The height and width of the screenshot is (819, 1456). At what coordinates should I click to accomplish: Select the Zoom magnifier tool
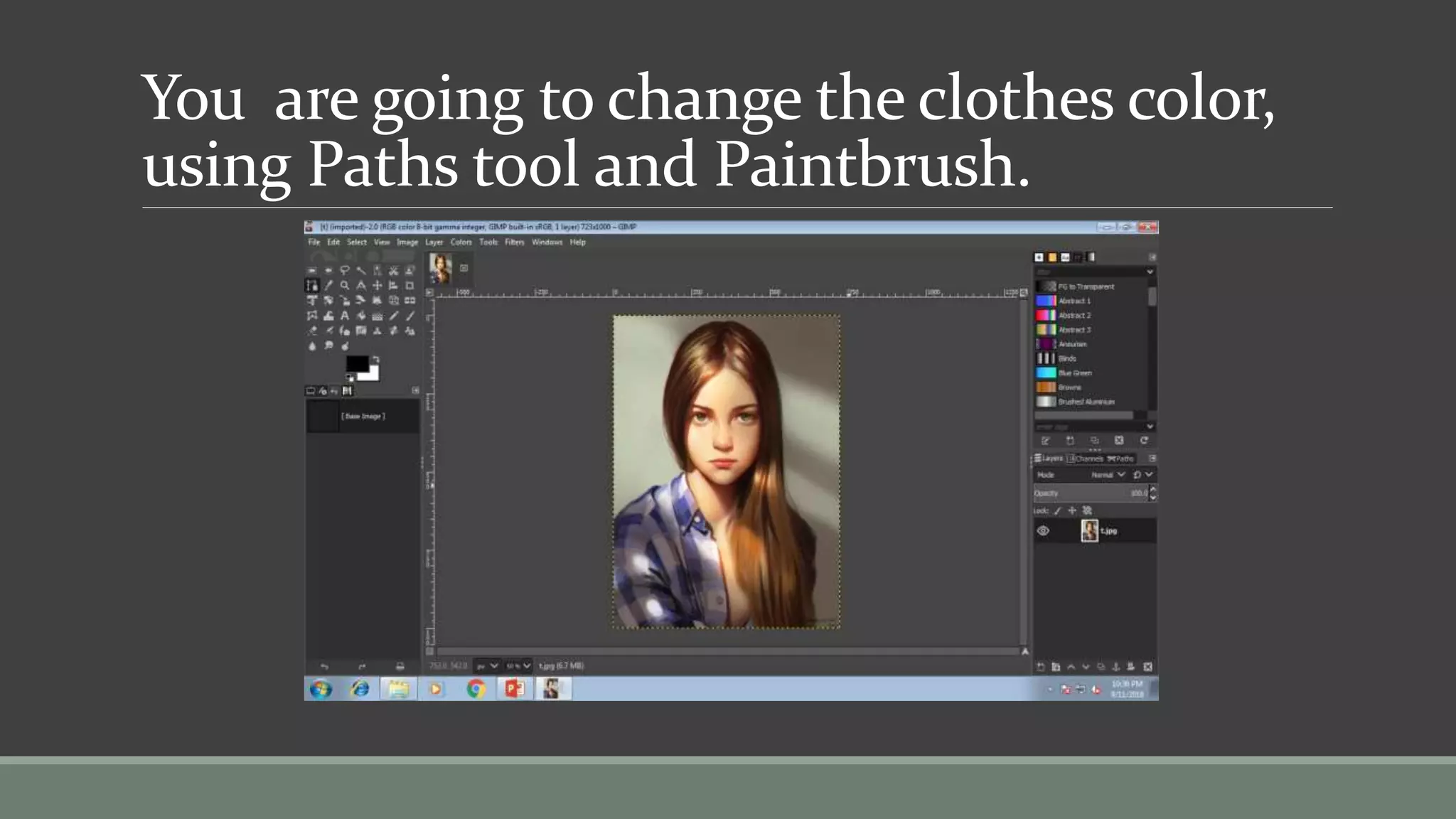345,285
